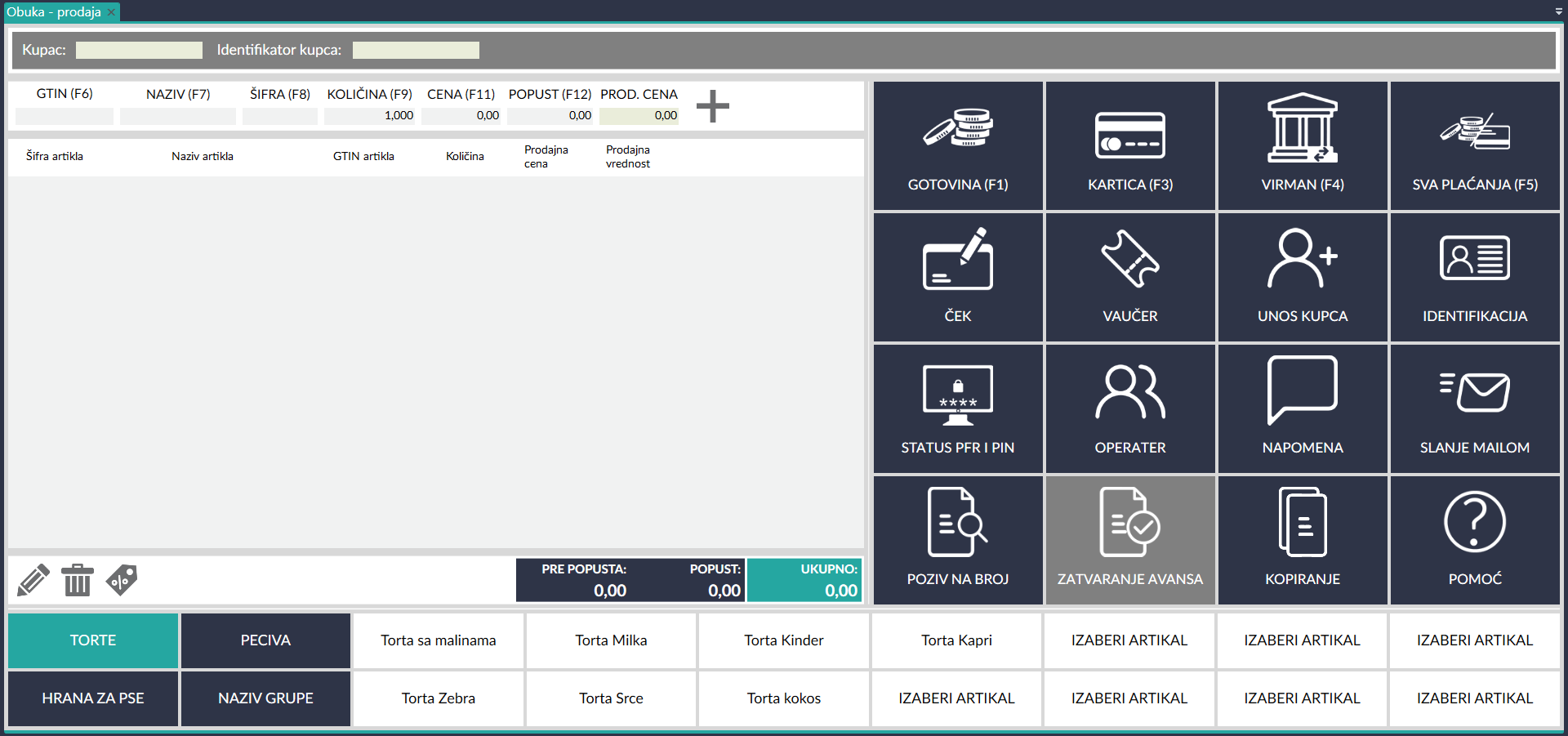
Task: Focus the GTIN (F6) input field
Action: tap(65, 115)
